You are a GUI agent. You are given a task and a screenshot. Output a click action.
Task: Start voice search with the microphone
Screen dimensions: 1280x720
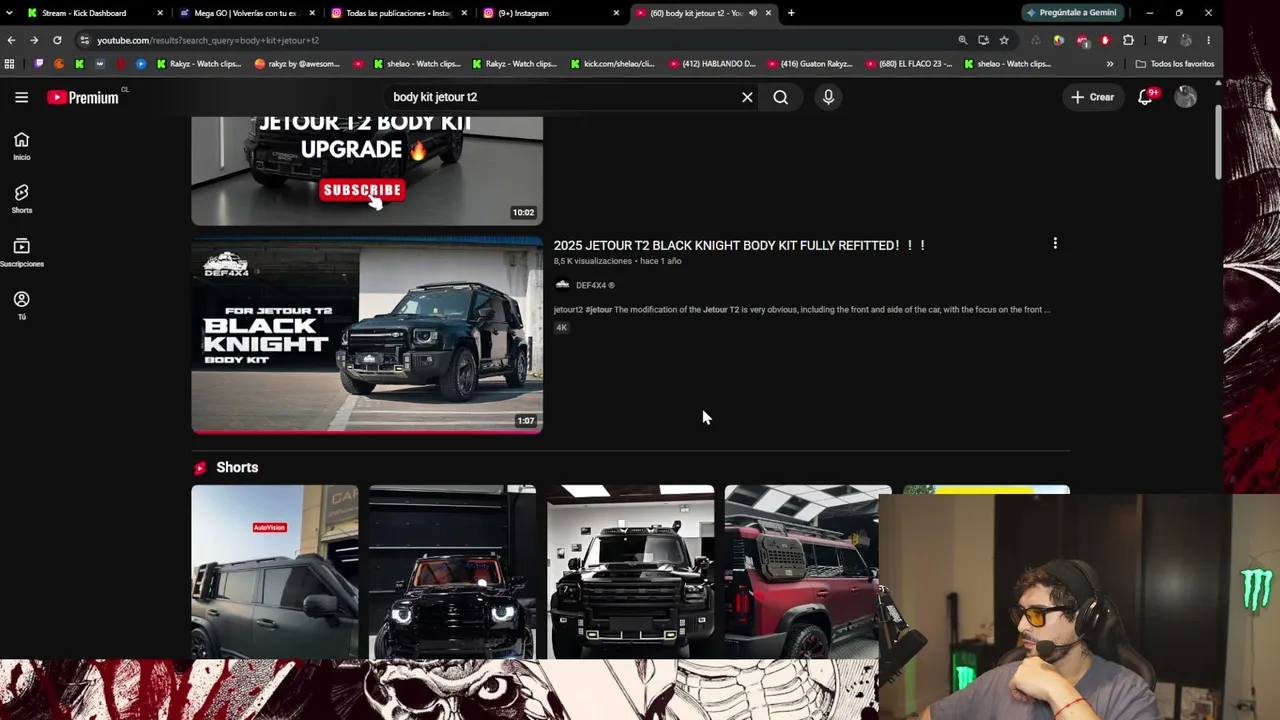(x=828, y=97)
